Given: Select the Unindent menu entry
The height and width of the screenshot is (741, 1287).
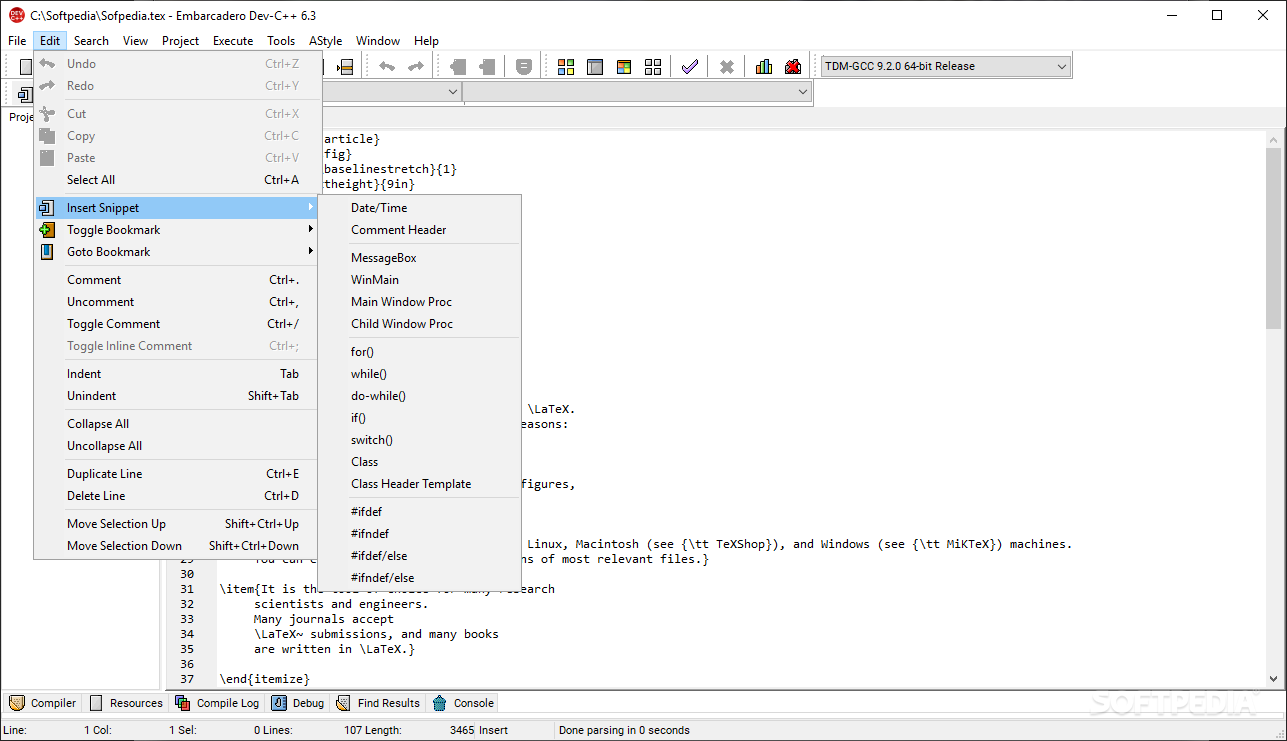Looking at the screenshot, I should pos(176,396).
